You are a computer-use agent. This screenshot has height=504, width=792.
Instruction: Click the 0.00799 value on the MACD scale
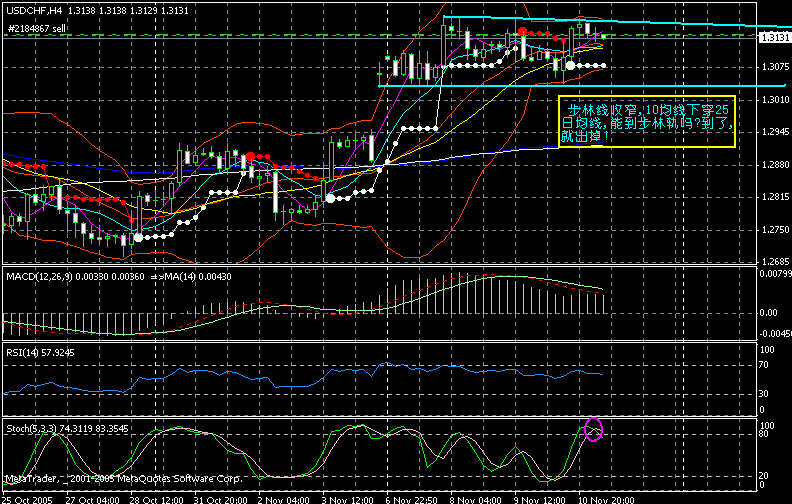pyautogui.click(x=773, y=273)
